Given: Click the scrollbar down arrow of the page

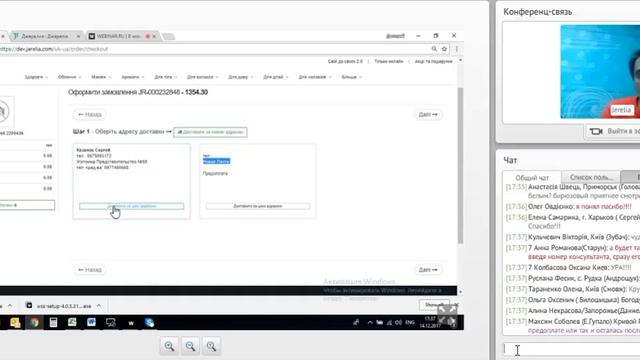Looking at the screenshot, I should coord(460,292).
